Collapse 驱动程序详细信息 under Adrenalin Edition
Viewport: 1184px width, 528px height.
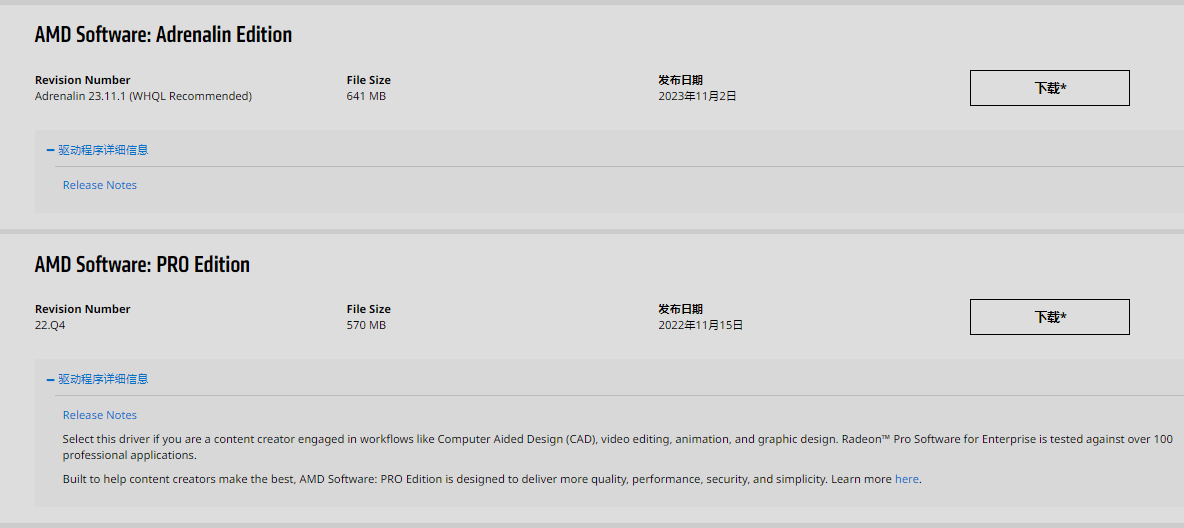coord(103,150)
